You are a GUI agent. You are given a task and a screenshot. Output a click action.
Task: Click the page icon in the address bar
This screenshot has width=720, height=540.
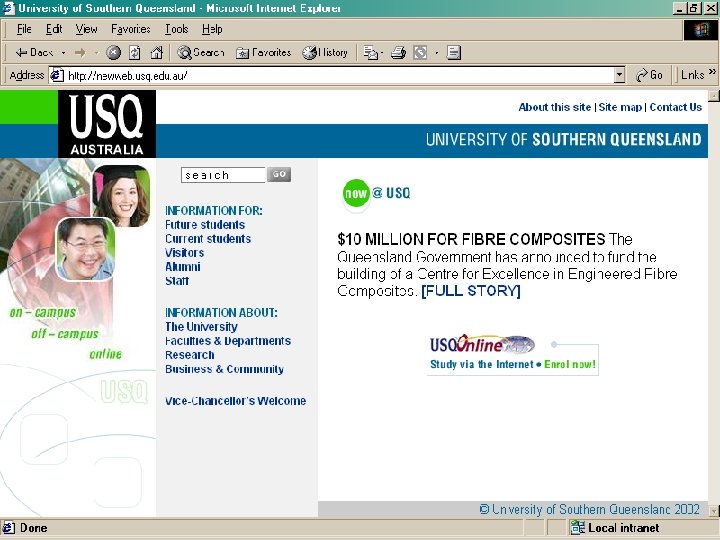point(56,75)
